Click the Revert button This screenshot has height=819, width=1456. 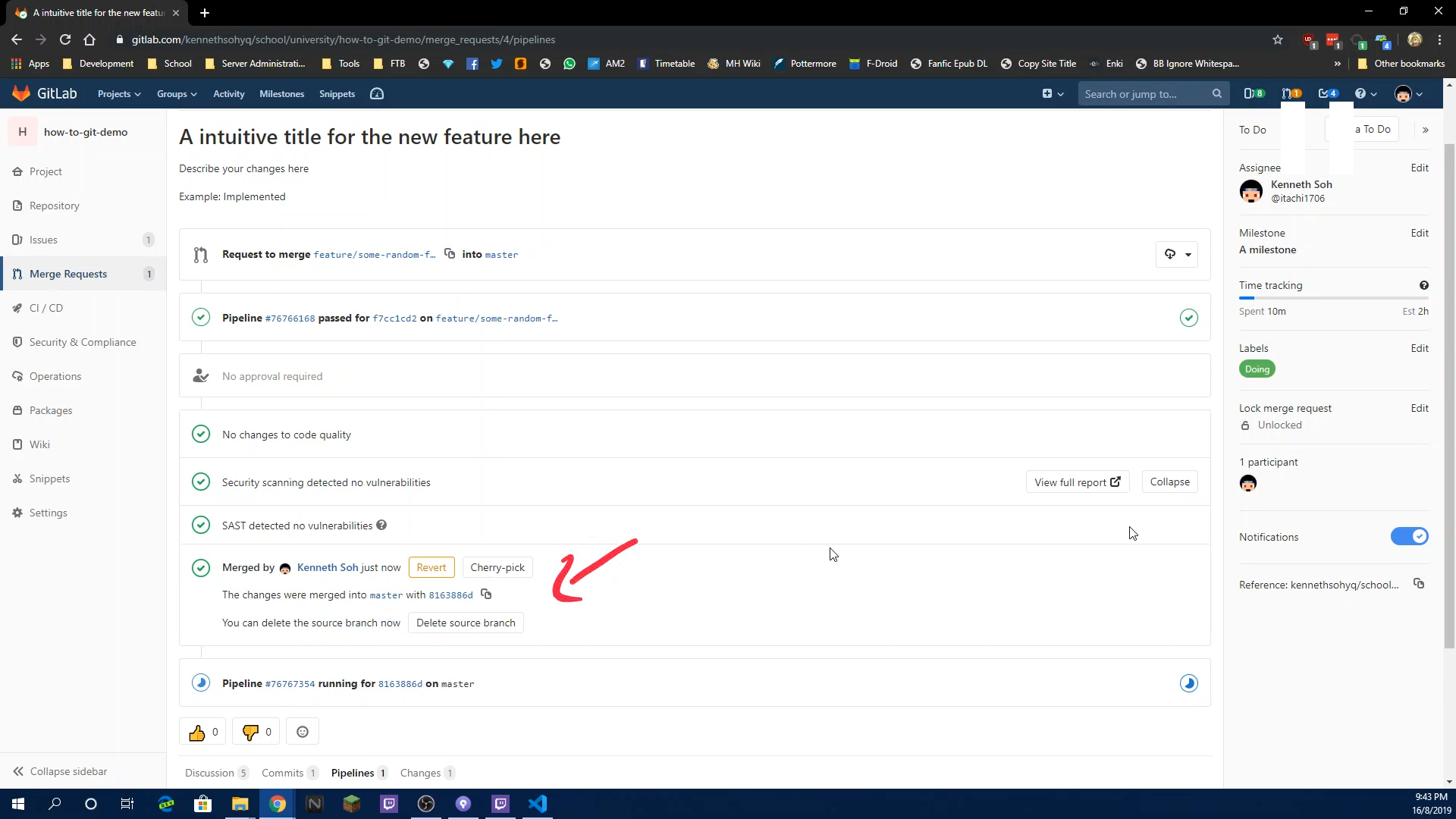click(431, 567)
